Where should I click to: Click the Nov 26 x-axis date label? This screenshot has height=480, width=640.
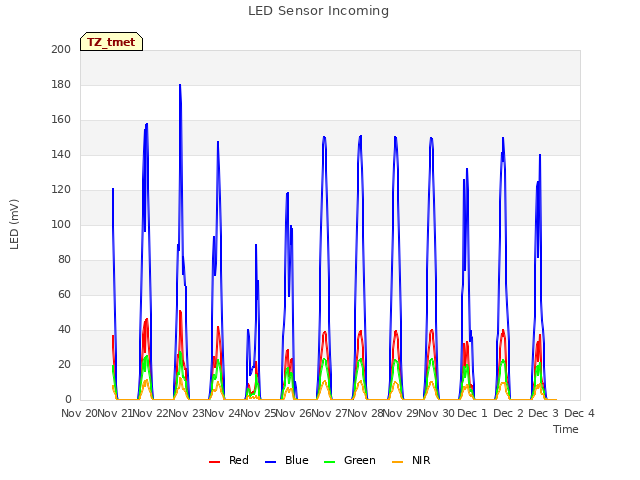(293, 413)
